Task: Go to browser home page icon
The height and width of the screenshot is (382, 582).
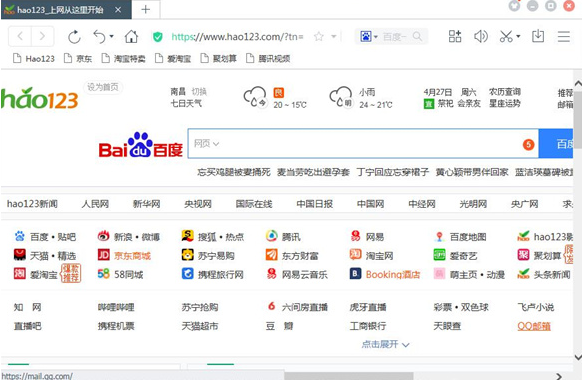Action: [131, 36]
